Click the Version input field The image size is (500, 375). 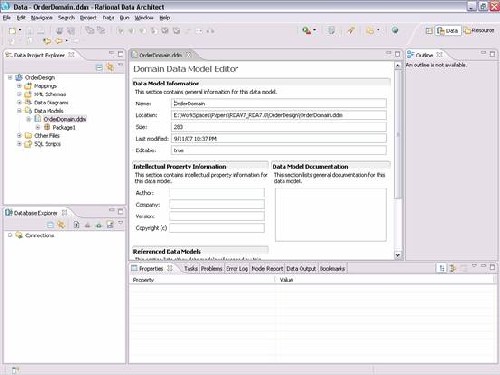click(x=217, y=216)
